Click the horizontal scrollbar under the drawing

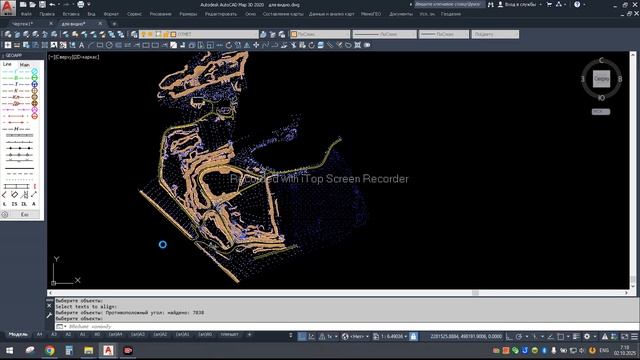338,293
